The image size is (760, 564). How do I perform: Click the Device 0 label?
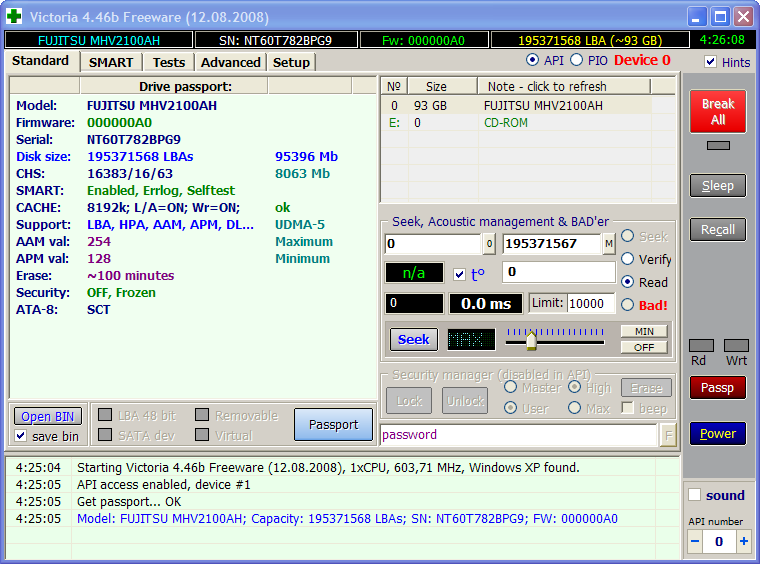pos(642,60)
